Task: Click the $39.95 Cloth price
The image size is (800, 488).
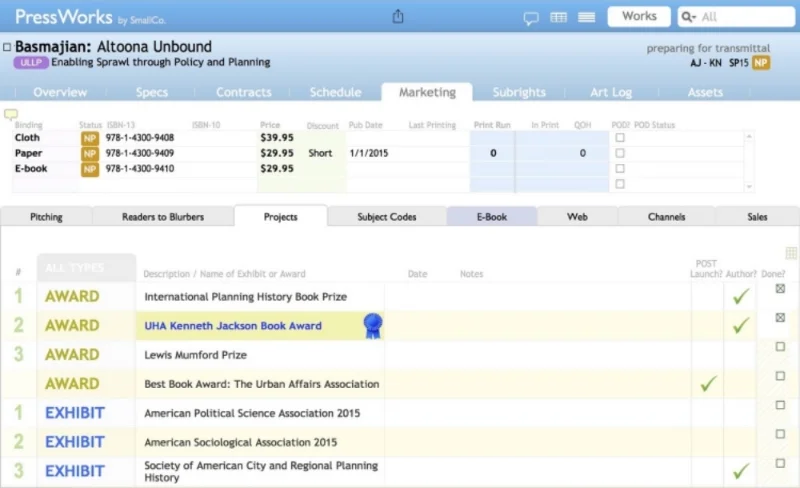Action: pyautogui.click(x=277, y=138)
